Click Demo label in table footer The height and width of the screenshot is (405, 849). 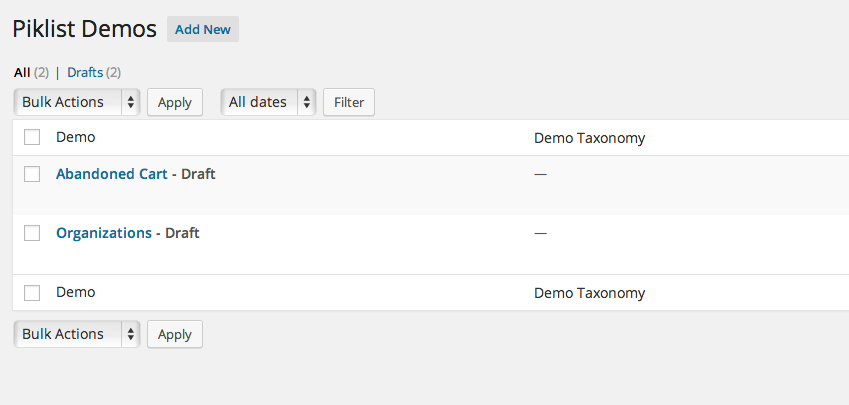tap(76, 293)
